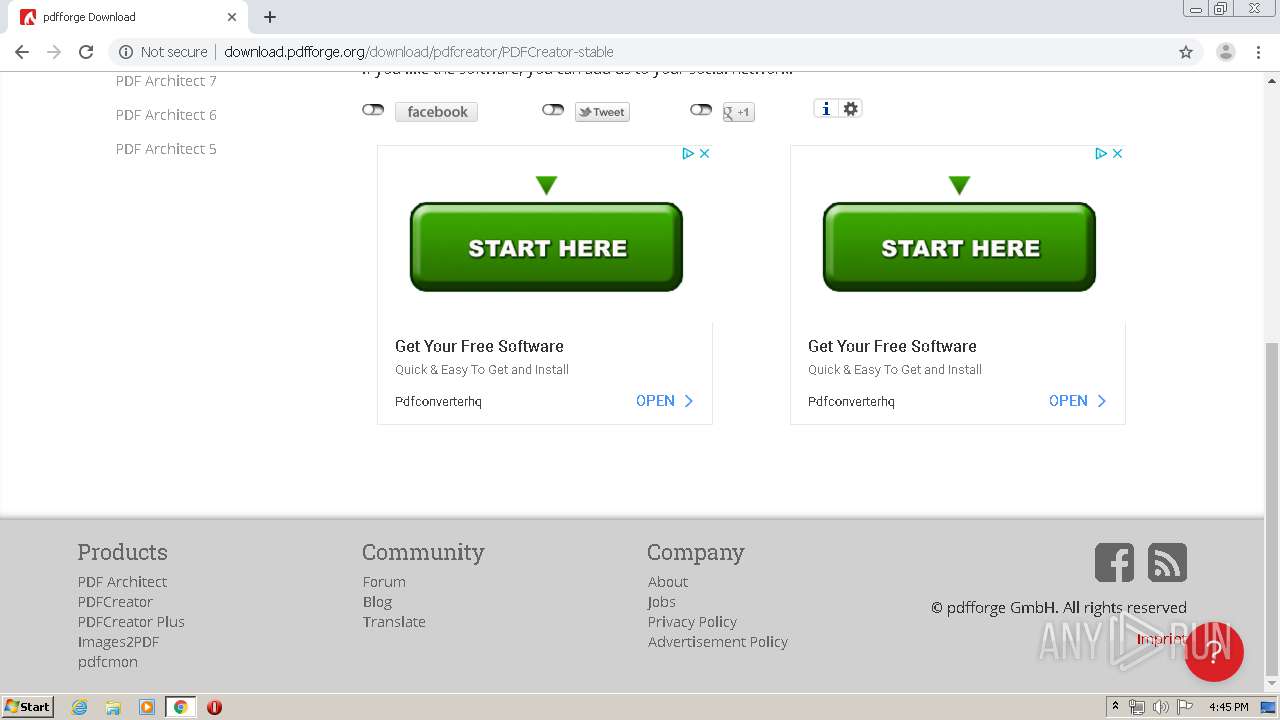Viewport: 1280px width, 720px height.
Task: Open pdfcmon footer link
Action: click(108, 662)
